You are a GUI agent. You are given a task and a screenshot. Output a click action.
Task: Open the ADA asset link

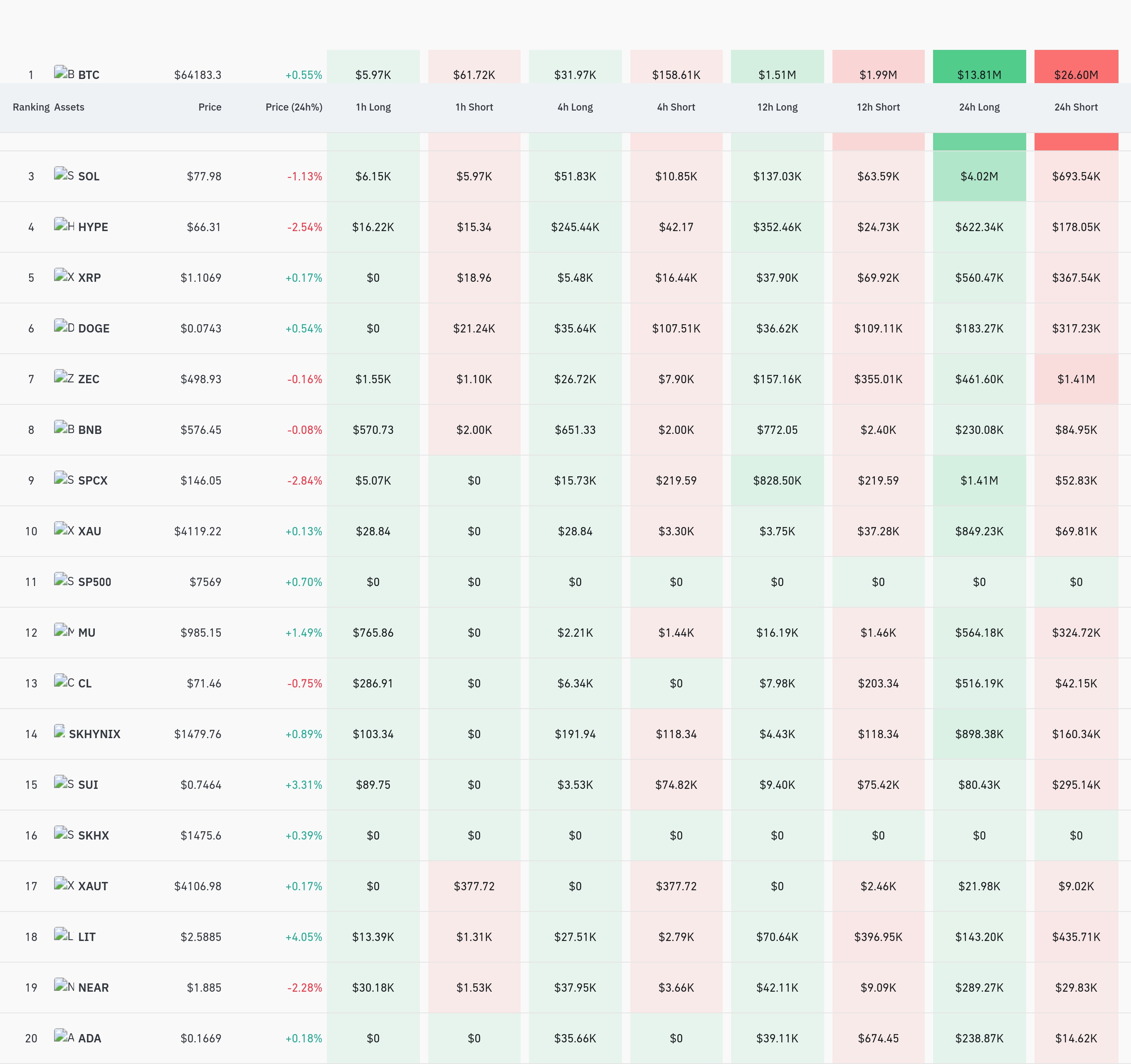point(89,1038)
